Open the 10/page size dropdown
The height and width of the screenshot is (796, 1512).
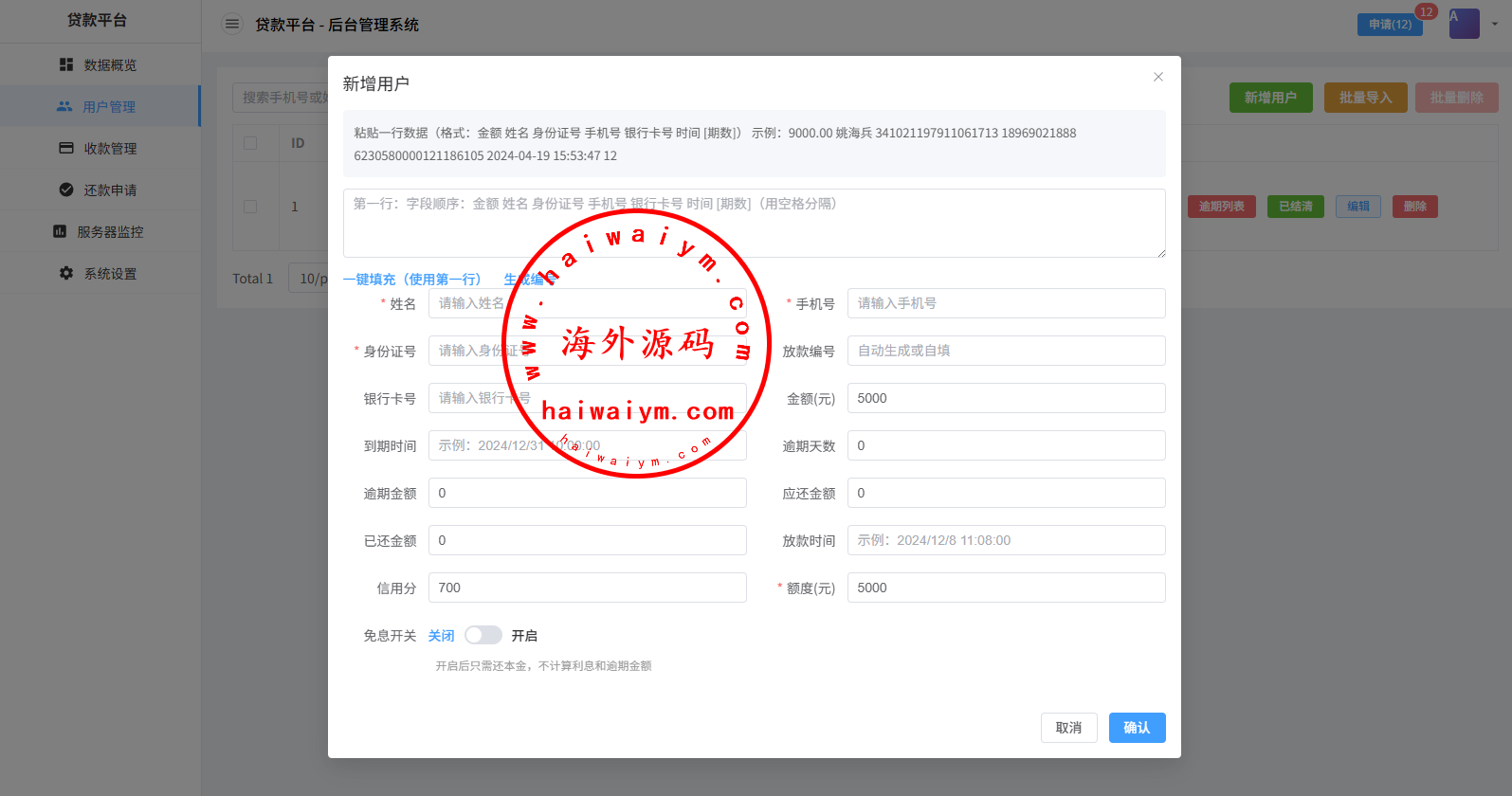(x=309, y=279)
